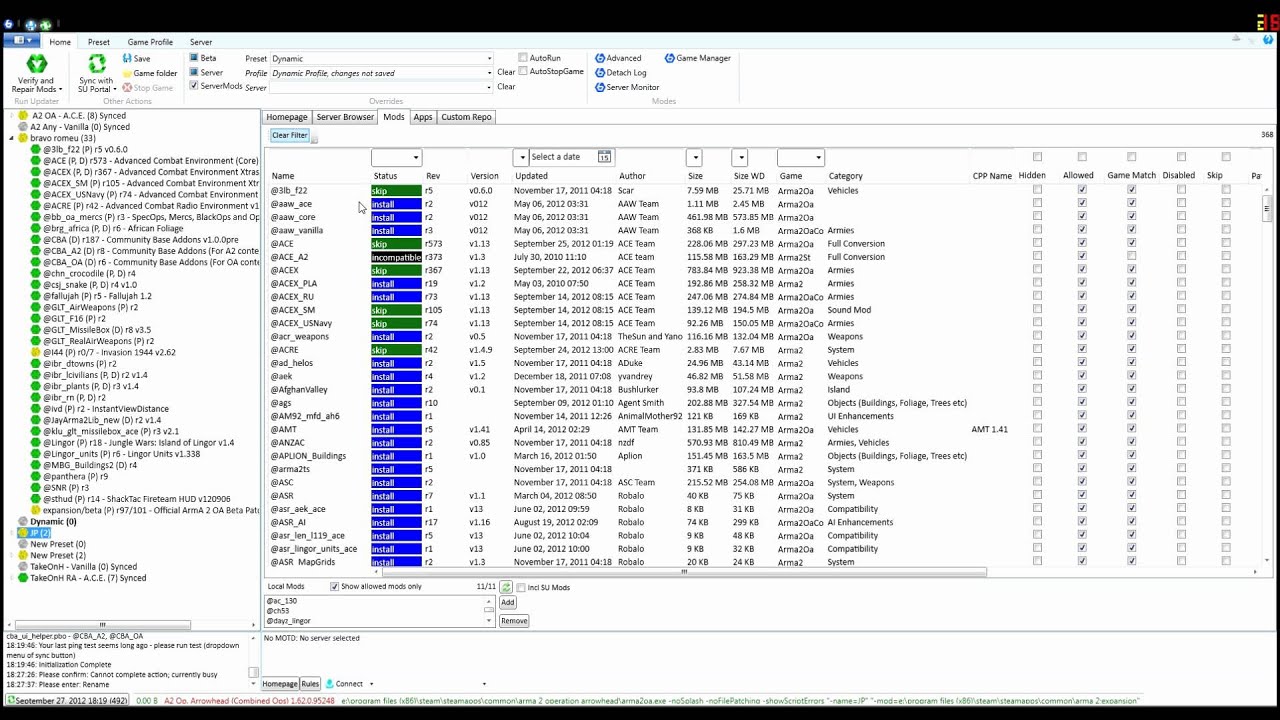Toggle Game Match checkbox for @ACE_A2 row

[1132, 257]
